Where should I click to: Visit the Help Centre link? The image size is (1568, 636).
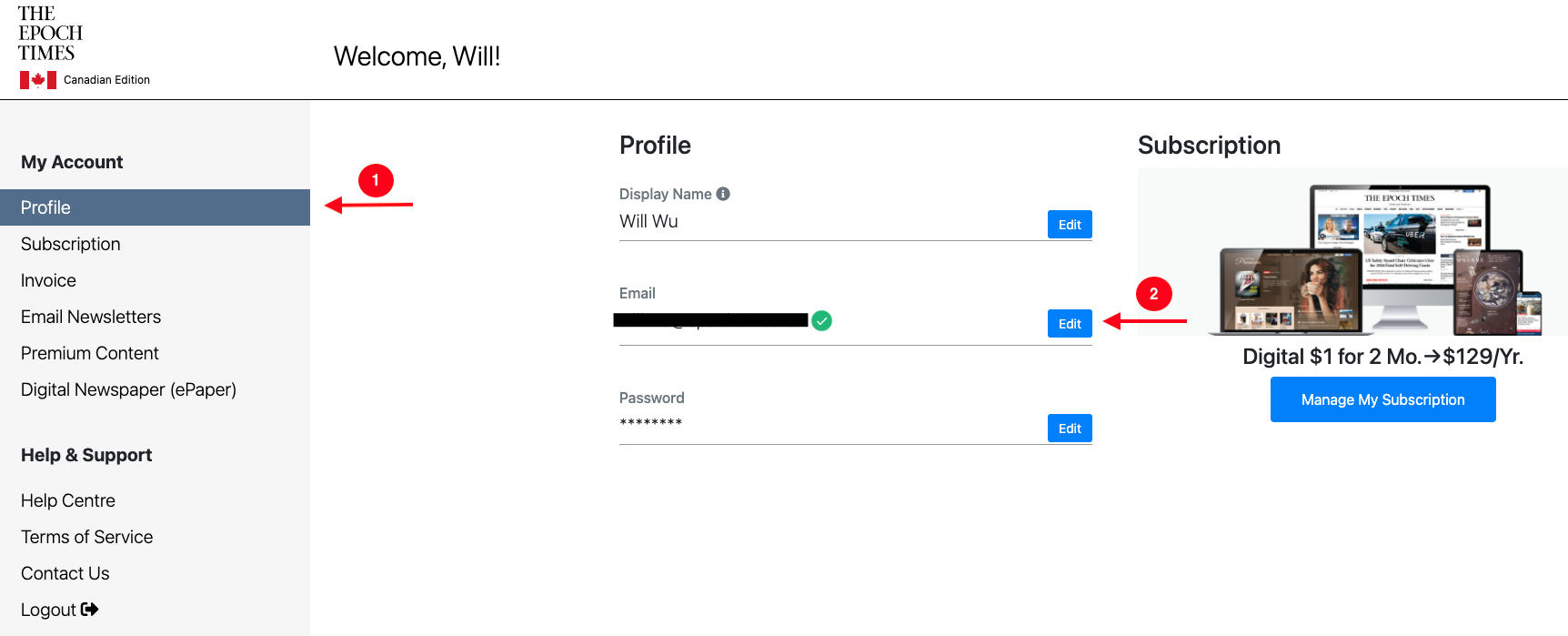pyautogui.click(x=68, y=500)
